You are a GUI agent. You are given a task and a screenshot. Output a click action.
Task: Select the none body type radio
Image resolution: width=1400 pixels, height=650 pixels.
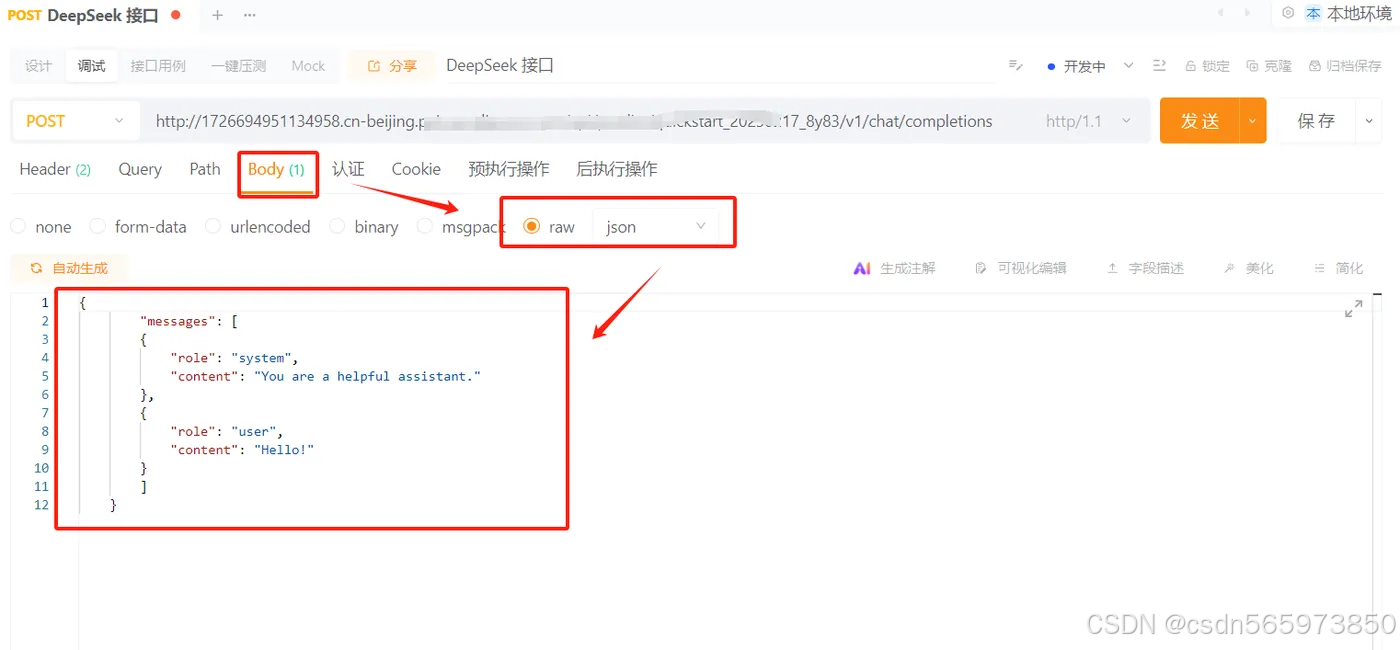(x=18, y=227)
